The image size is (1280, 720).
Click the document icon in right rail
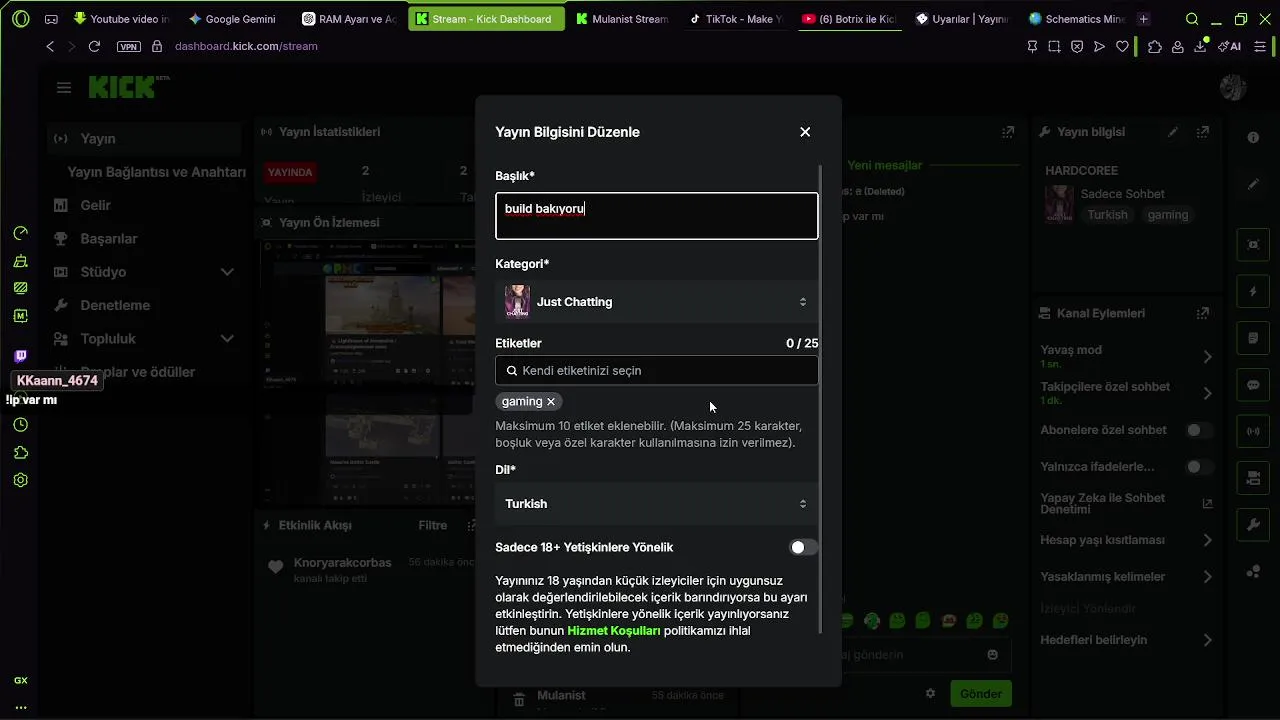(1253, 339)
